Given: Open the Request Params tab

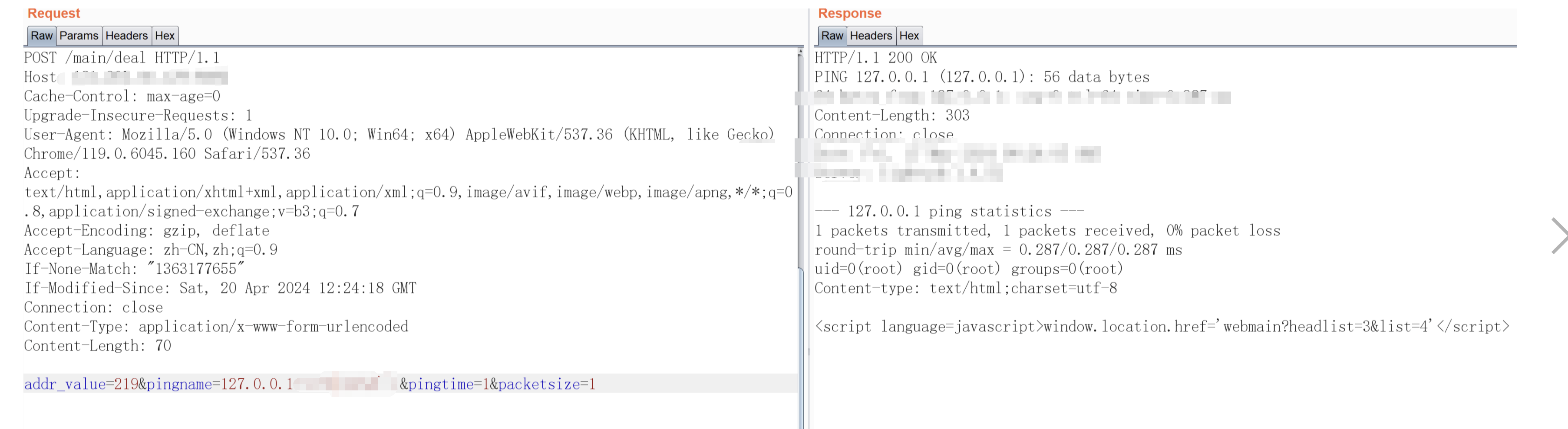Looking at the screenshot, I should [x=79, y=36].
